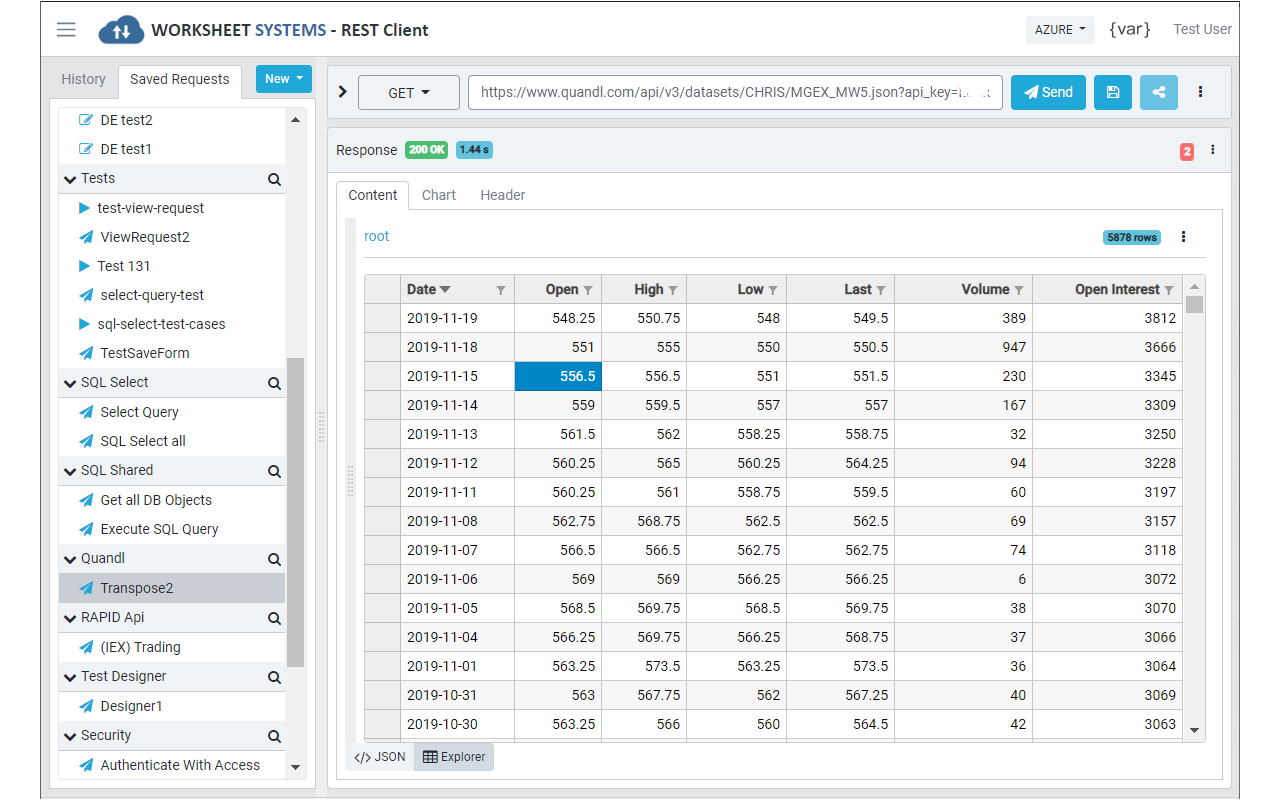Search within the SQL Shared folder

pos(274,472)
